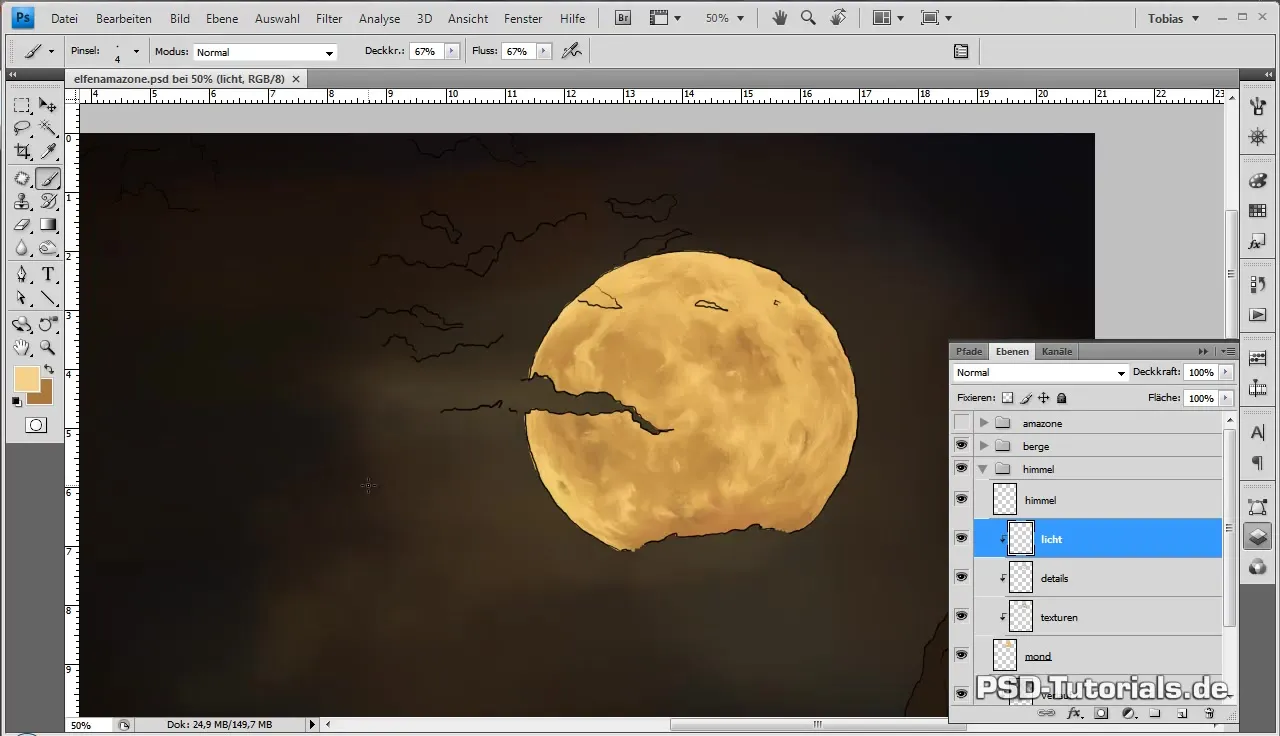Image resolution: width=1280 pixels, height=736 pixels.
Task: Select the Eraser tool
Action: pyautogui.click(x=22, y=225)
